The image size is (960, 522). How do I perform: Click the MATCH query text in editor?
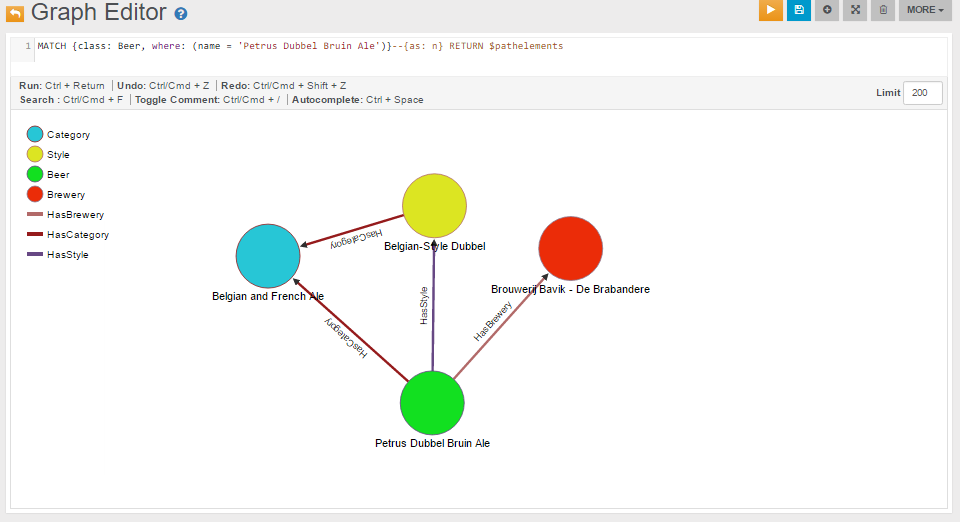(x=300, y=46)
